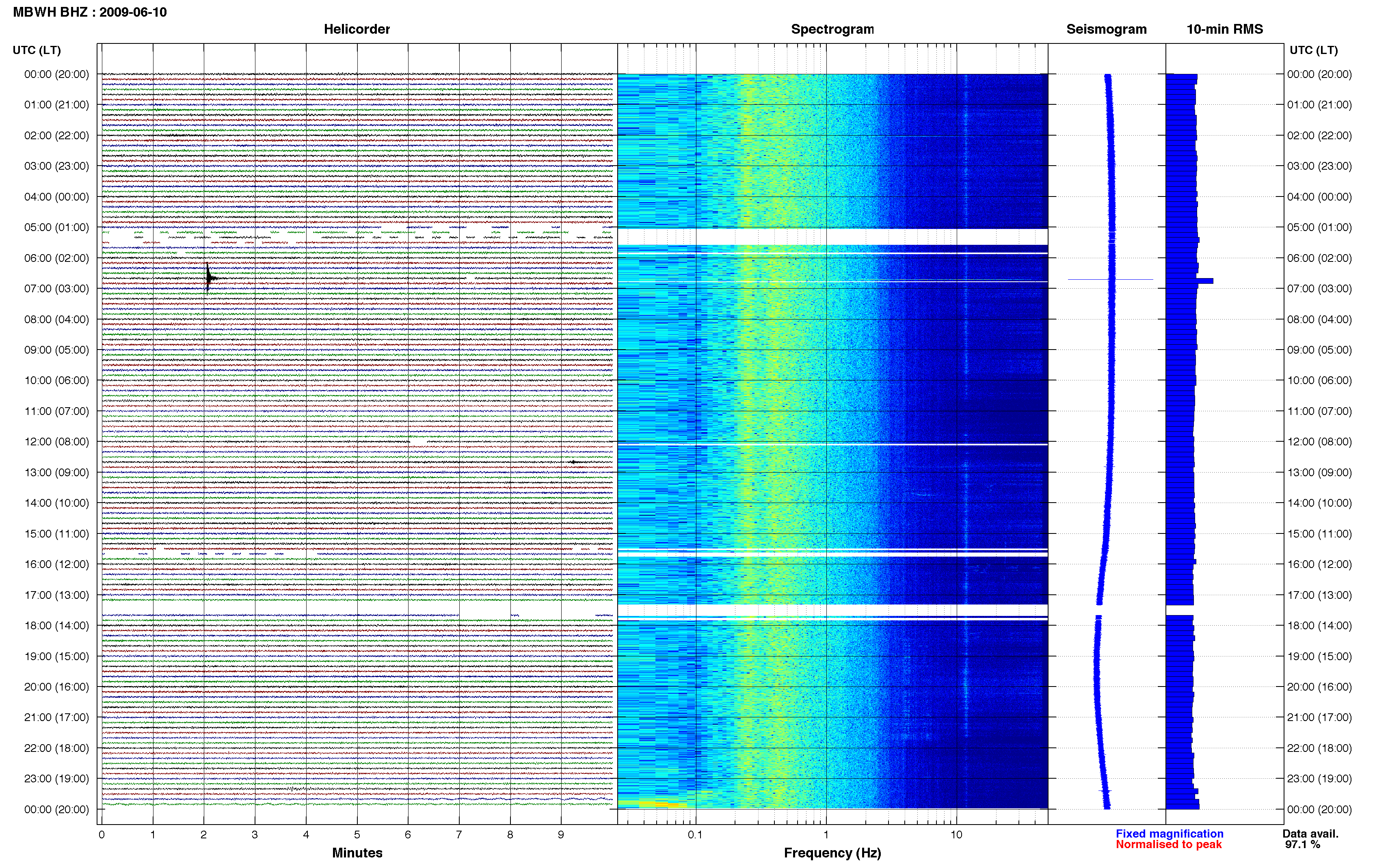Click the left '01:00 (21:00)' time label
1388x868 pixels.
(x=56, y=105)
